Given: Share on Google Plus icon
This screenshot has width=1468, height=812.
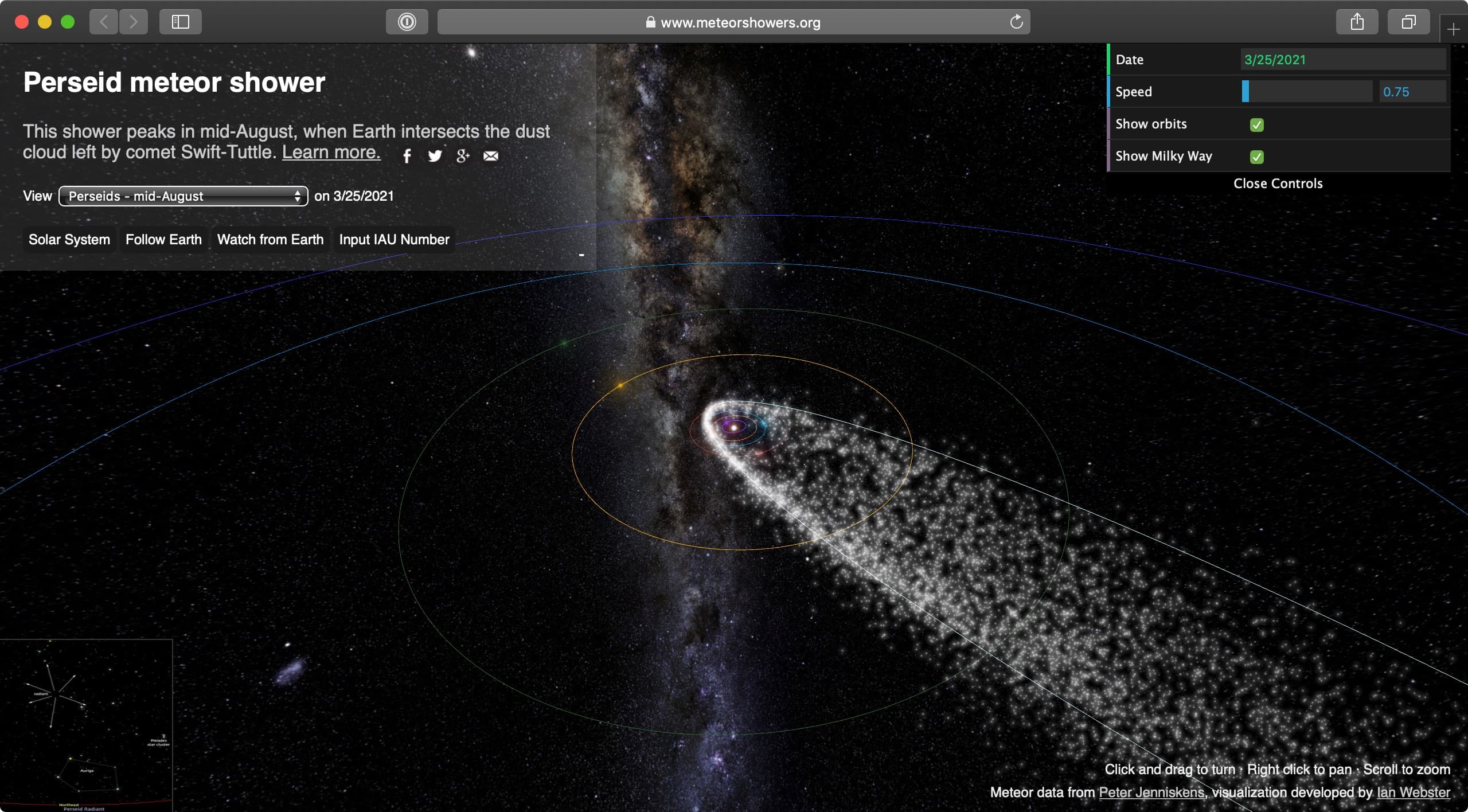Looking at the screenshot, I should tap(463, 156).
